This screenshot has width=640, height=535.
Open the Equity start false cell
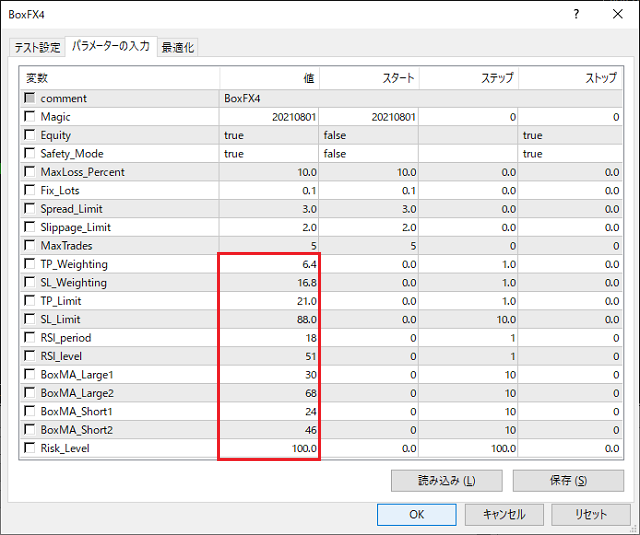[369, 135]
